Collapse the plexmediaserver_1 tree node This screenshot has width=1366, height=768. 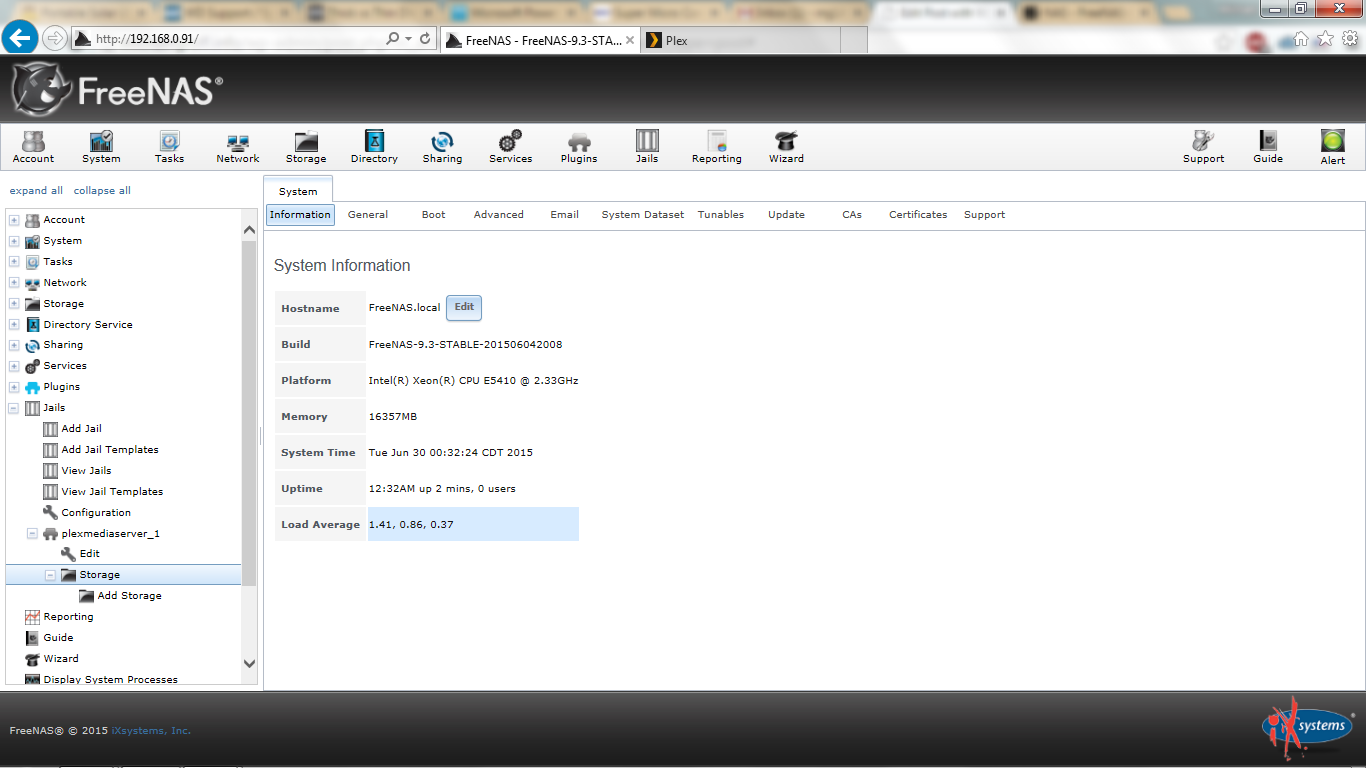[x=32, y=534]
